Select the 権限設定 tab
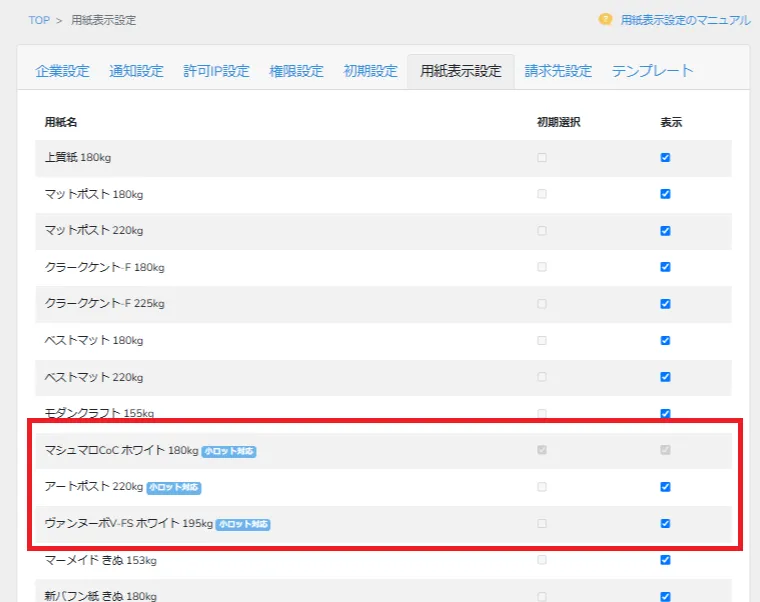Image resolution: width=760 pixels, height=602 pixels. (296, 71)
